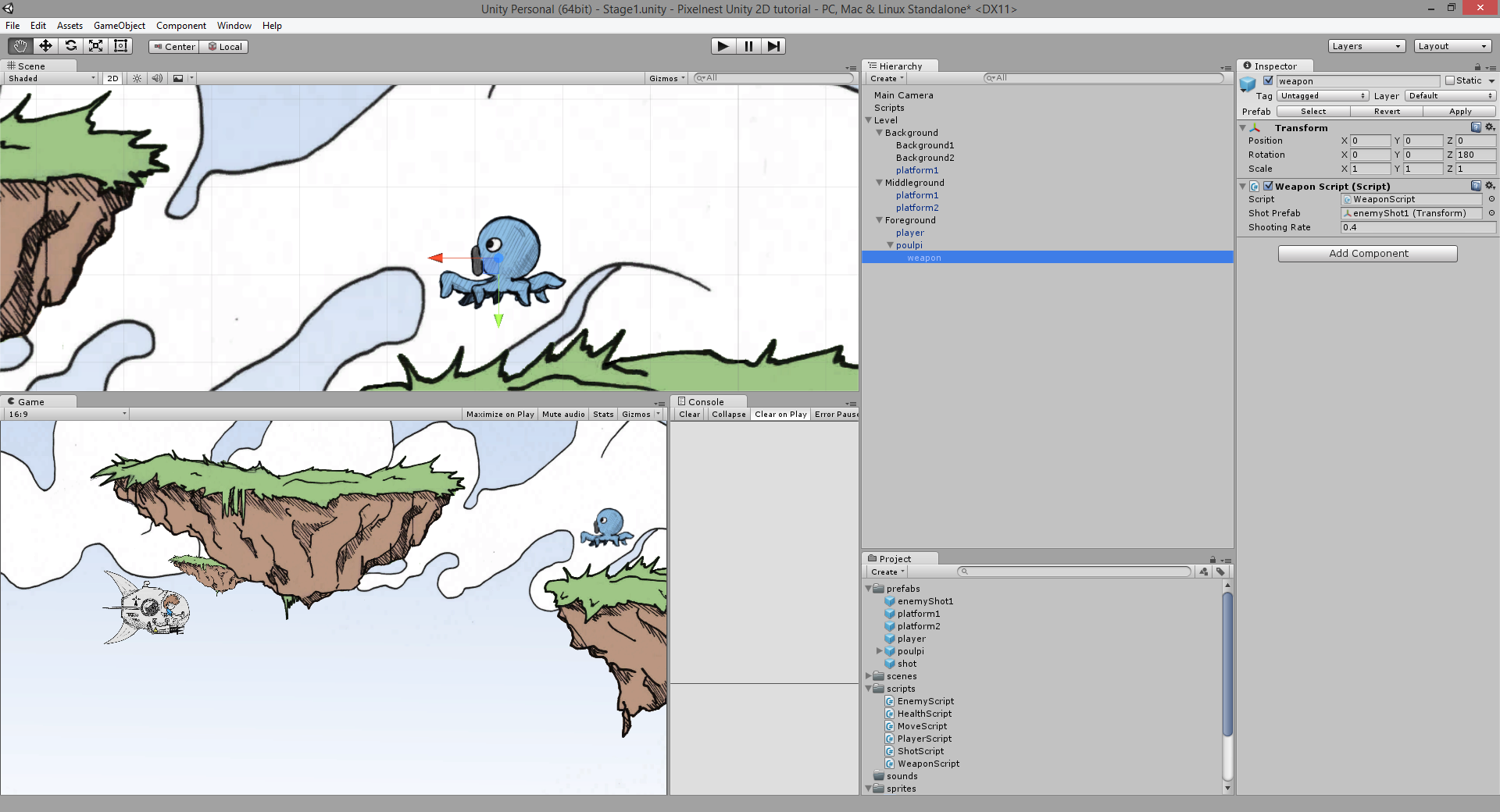Open the Assets menu
Image resolution: width=1500 pixels, height=812 pixels.
[70, 26]
